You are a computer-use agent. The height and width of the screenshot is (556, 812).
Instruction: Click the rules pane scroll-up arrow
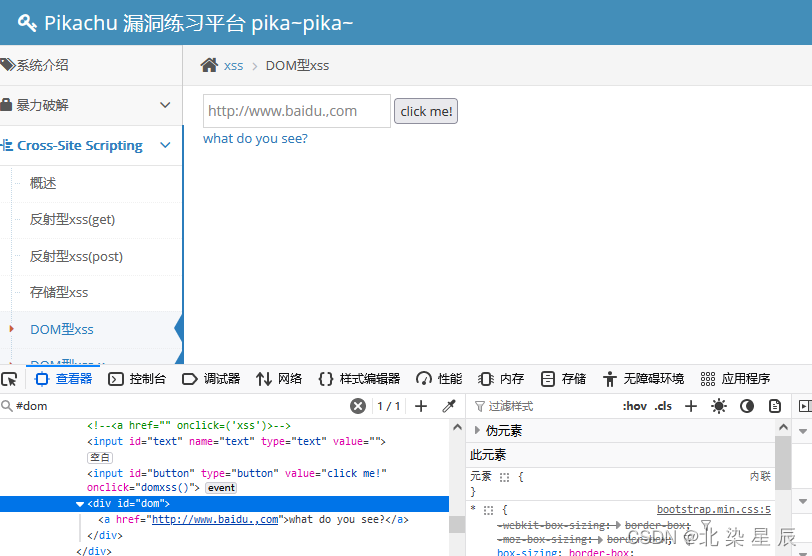(784, 428)
